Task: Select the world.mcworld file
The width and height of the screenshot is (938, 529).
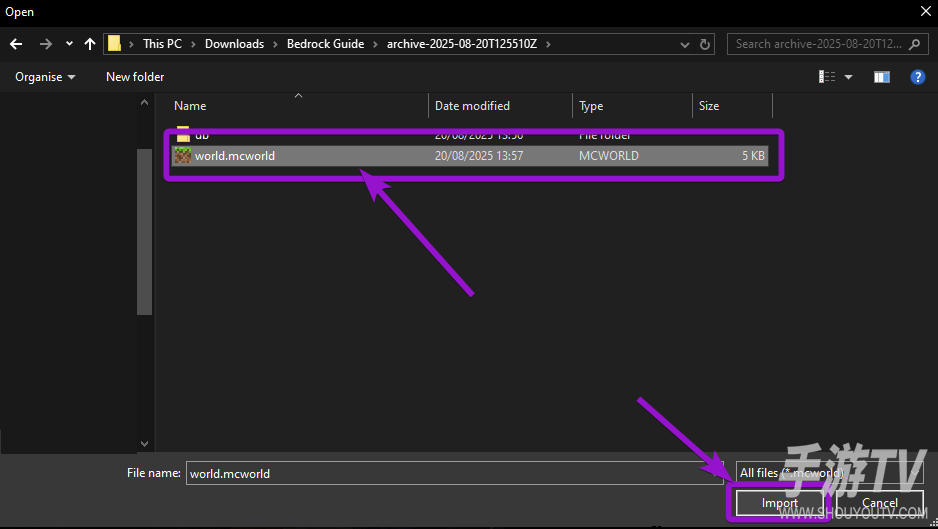Action: point(470,156)
